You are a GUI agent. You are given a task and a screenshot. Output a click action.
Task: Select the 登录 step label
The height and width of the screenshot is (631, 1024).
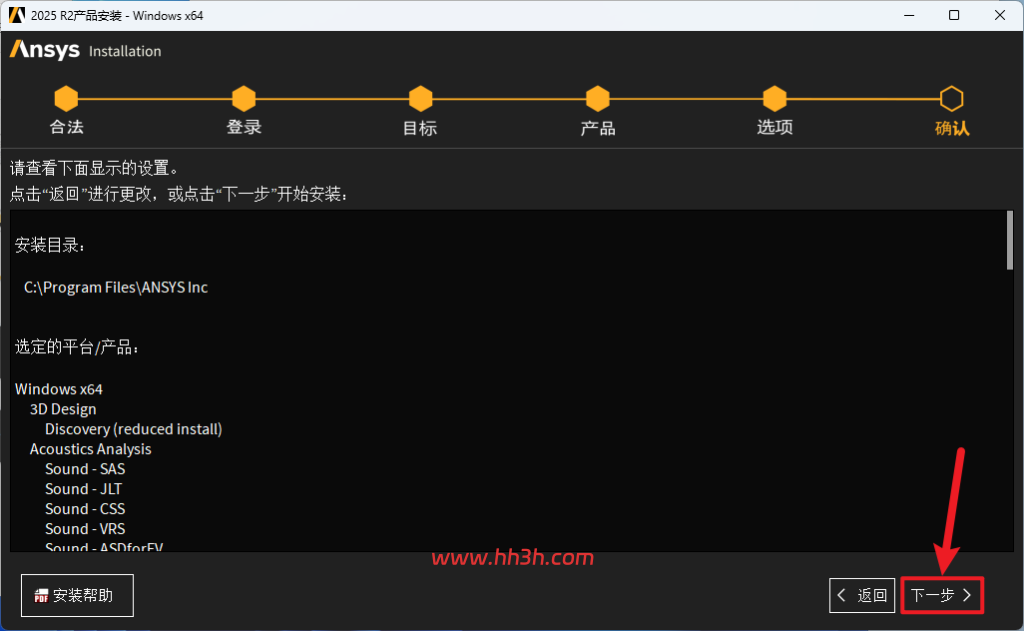[x=244, y=127]
